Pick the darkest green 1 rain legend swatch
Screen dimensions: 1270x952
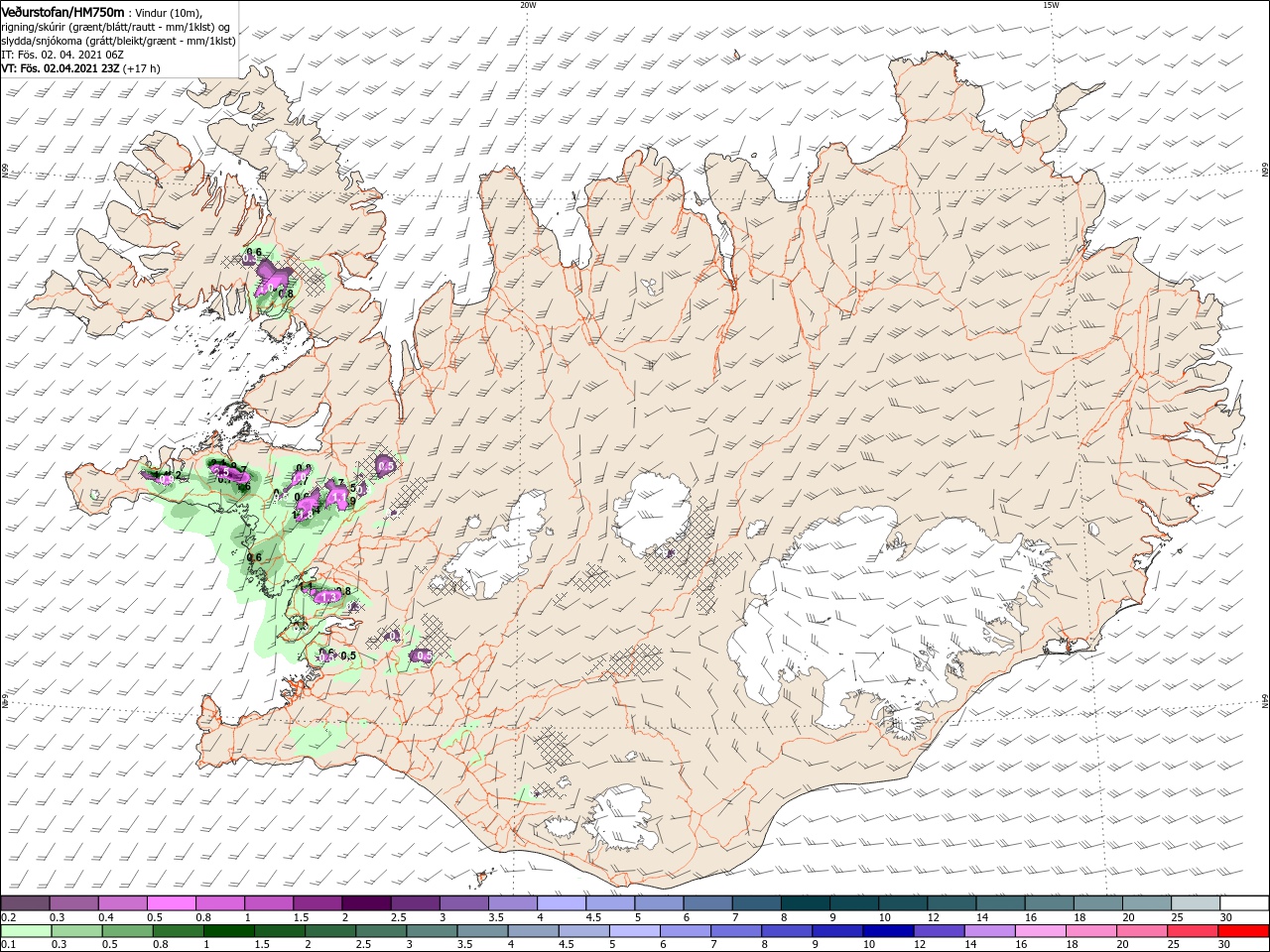(x=228, y=931)
